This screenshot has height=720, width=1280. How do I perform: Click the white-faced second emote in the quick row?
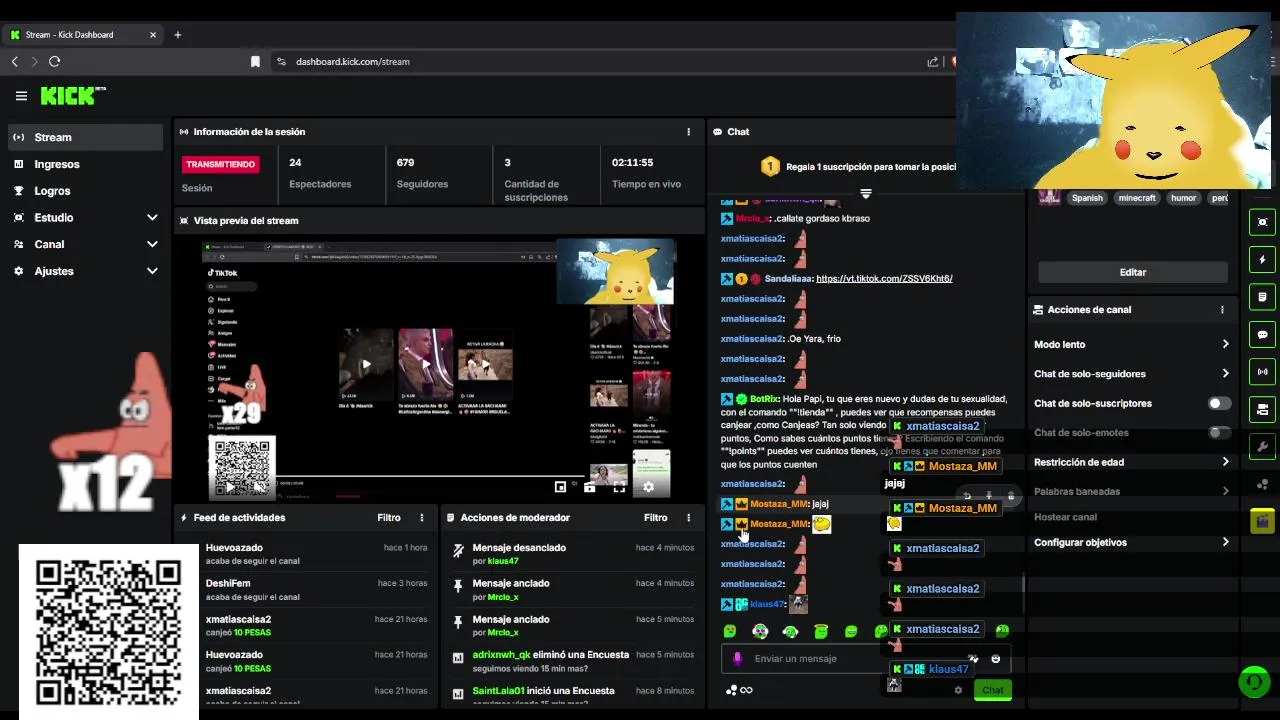(760, 631)
